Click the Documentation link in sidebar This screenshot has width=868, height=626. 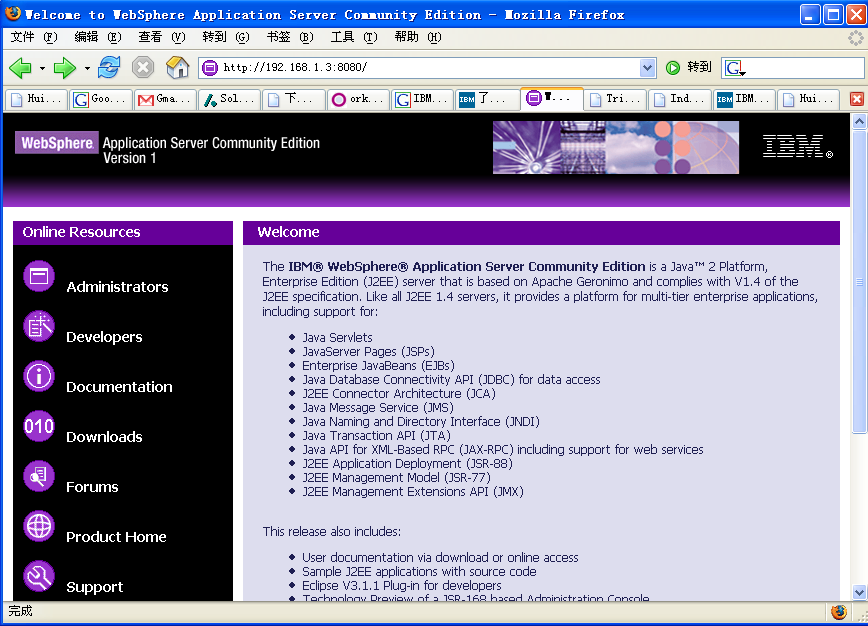pos(119,387)
